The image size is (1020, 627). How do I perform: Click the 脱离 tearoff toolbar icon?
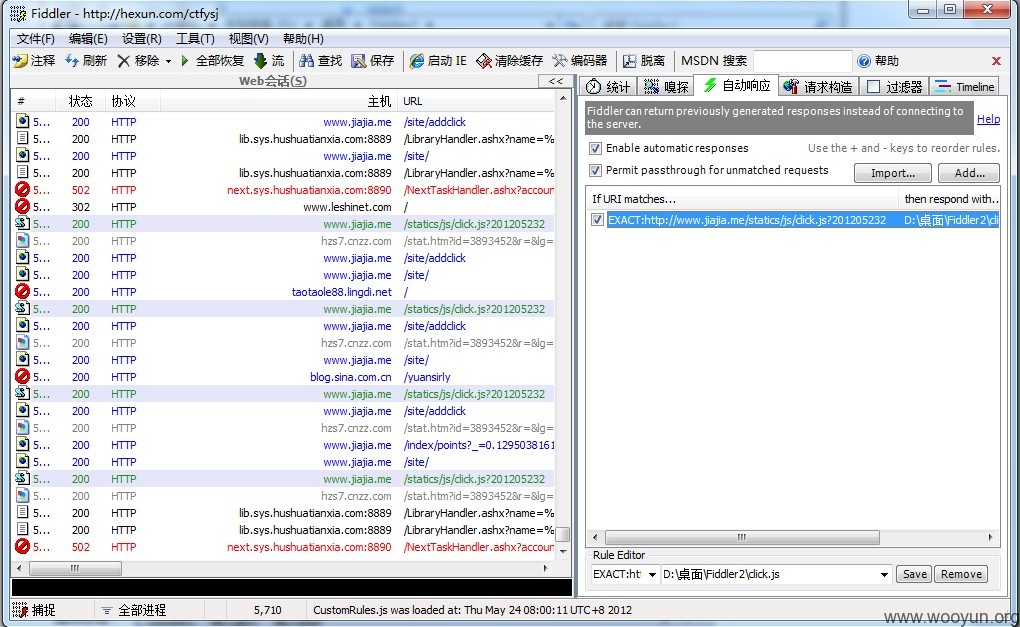(629, 60)
